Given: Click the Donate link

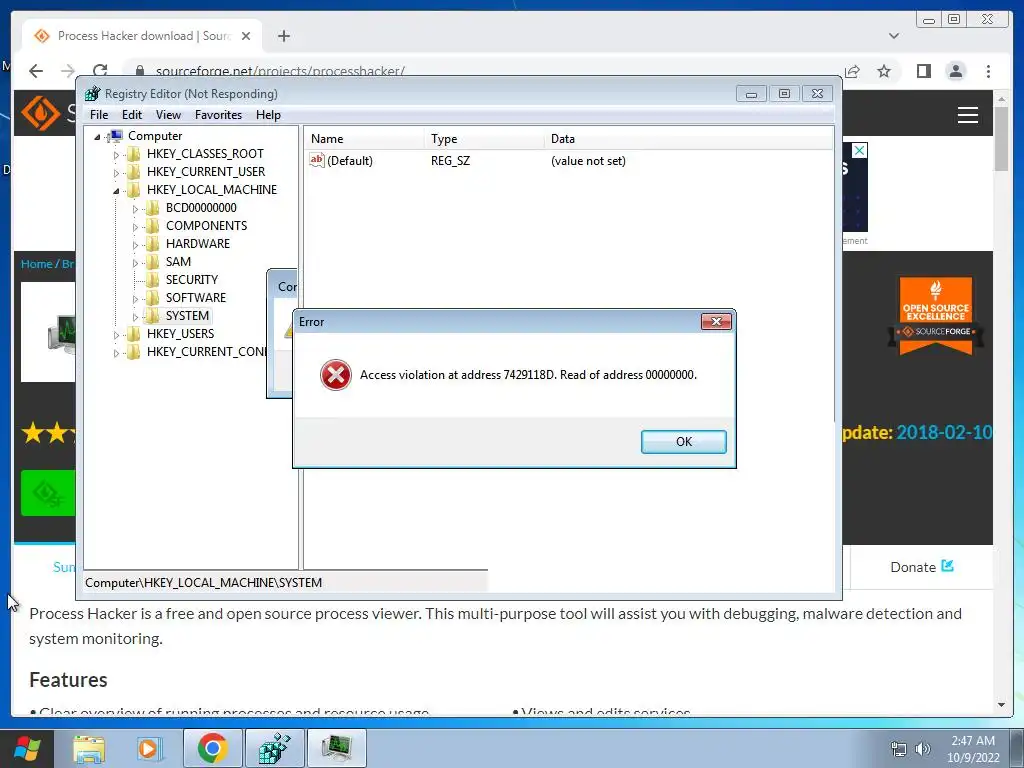Looking at the screenshot, I should click(x=921, y=567).
